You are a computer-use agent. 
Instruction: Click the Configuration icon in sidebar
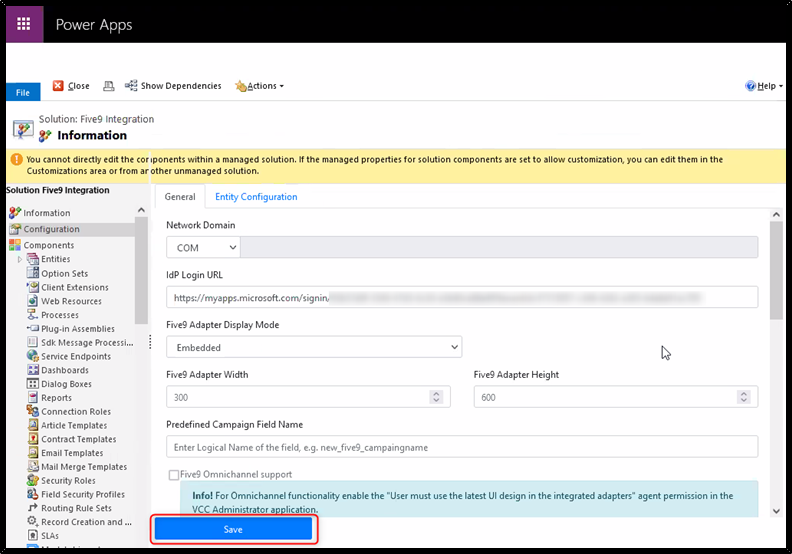[x=15, y=229]
